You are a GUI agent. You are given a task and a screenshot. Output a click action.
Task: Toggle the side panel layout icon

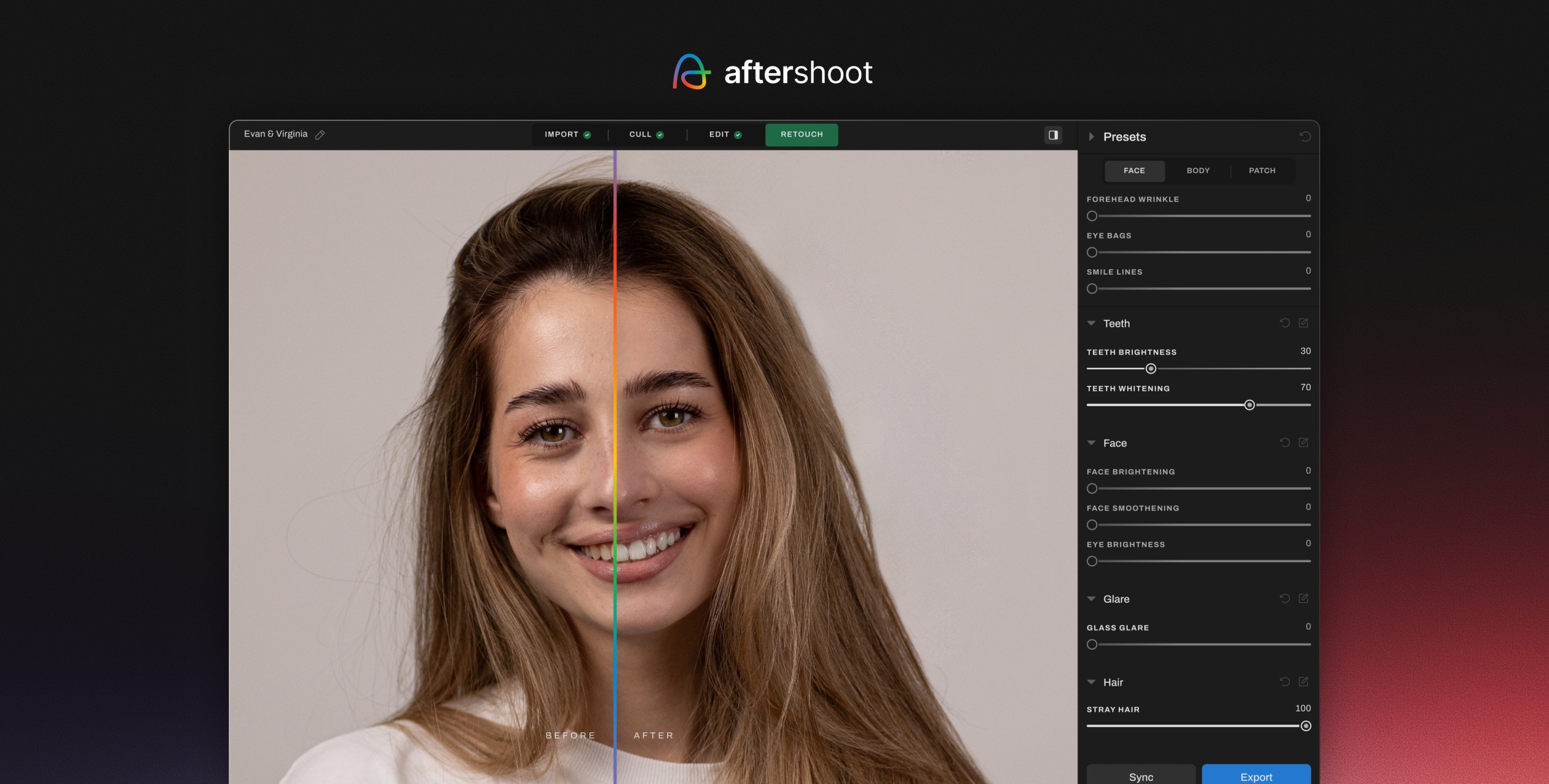coord(1053,135)
